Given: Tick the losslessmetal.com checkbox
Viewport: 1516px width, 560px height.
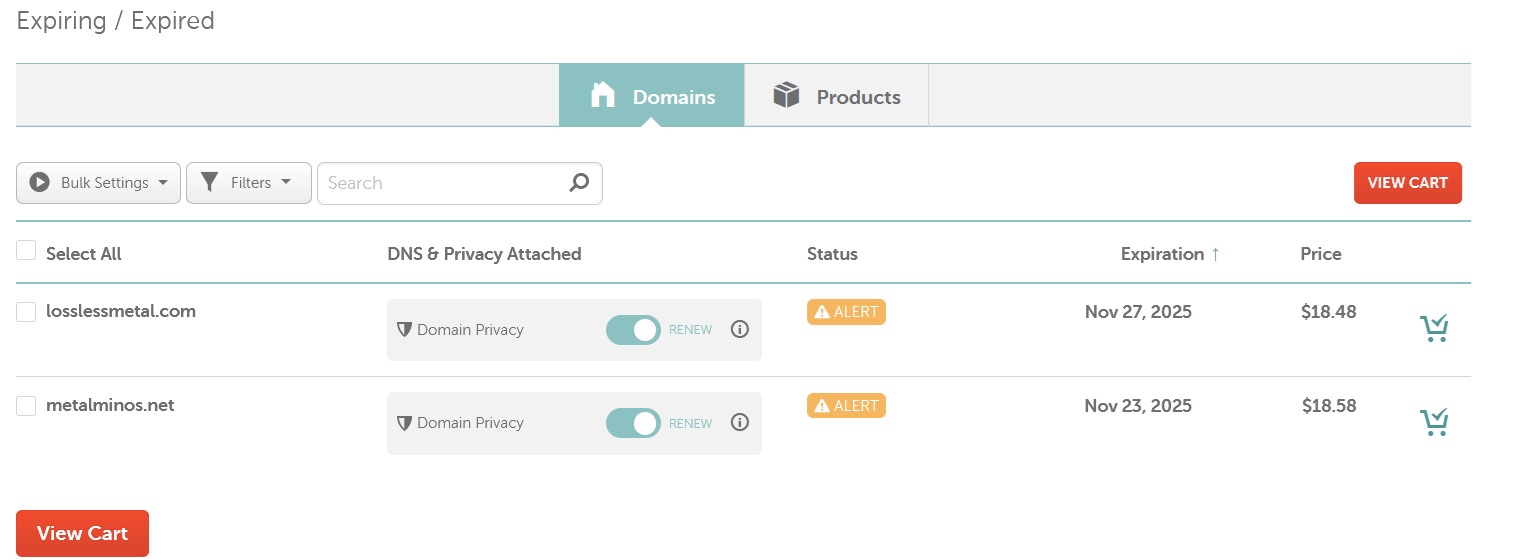Looking at the screenshot, I should (x=27, y=312).
